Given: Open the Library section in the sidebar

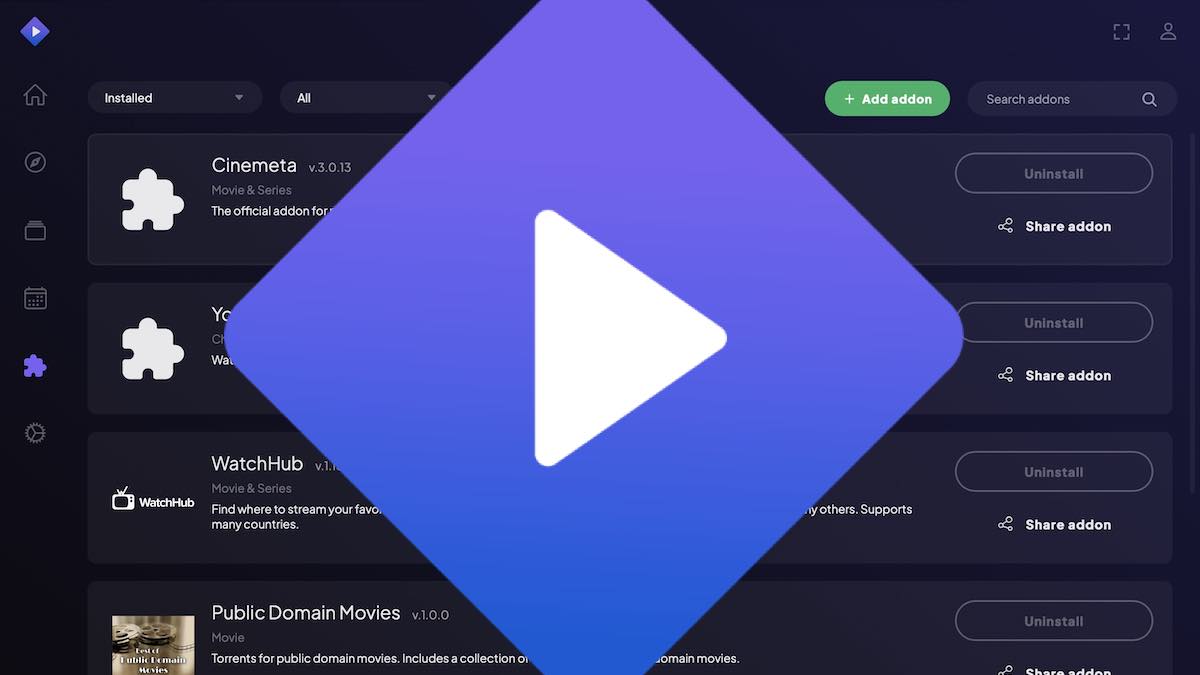Looking at the screenshot, I should (x=35, y=230).
